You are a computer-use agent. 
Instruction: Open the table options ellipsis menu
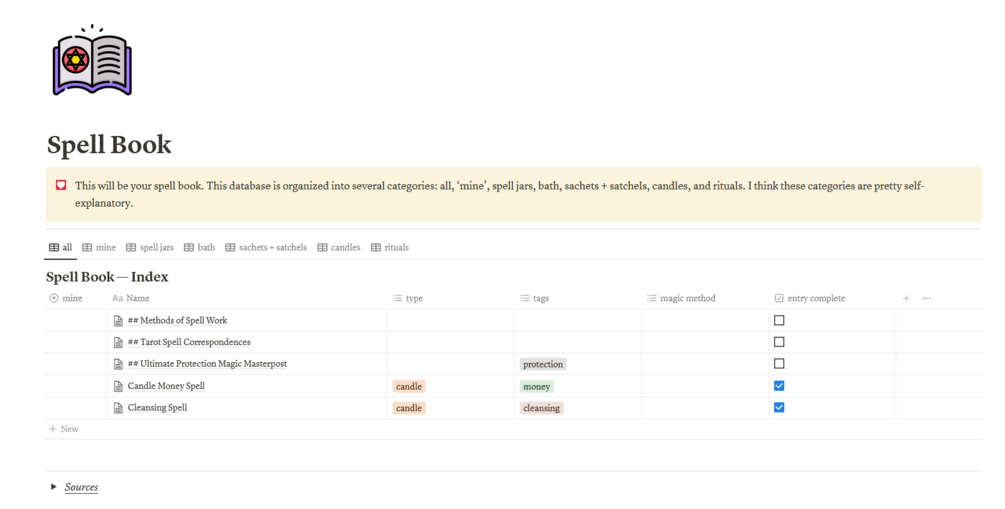click(x=927, y=298)
